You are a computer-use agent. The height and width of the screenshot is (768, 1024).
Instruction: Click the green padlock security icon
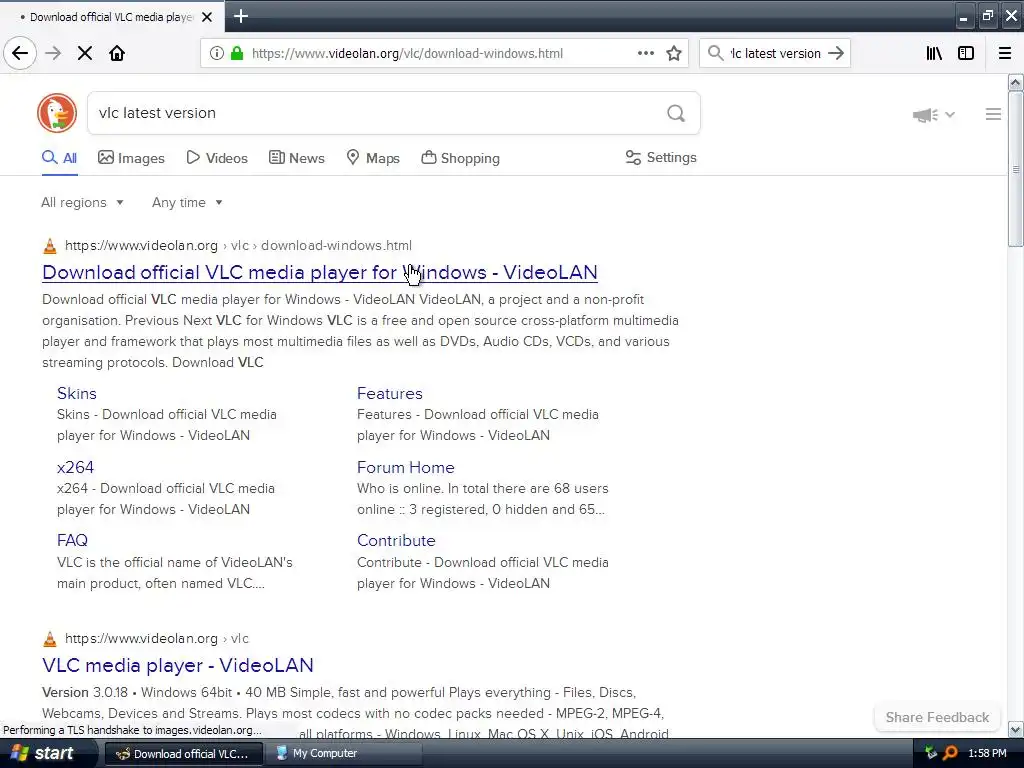click(x=237, y=53)
